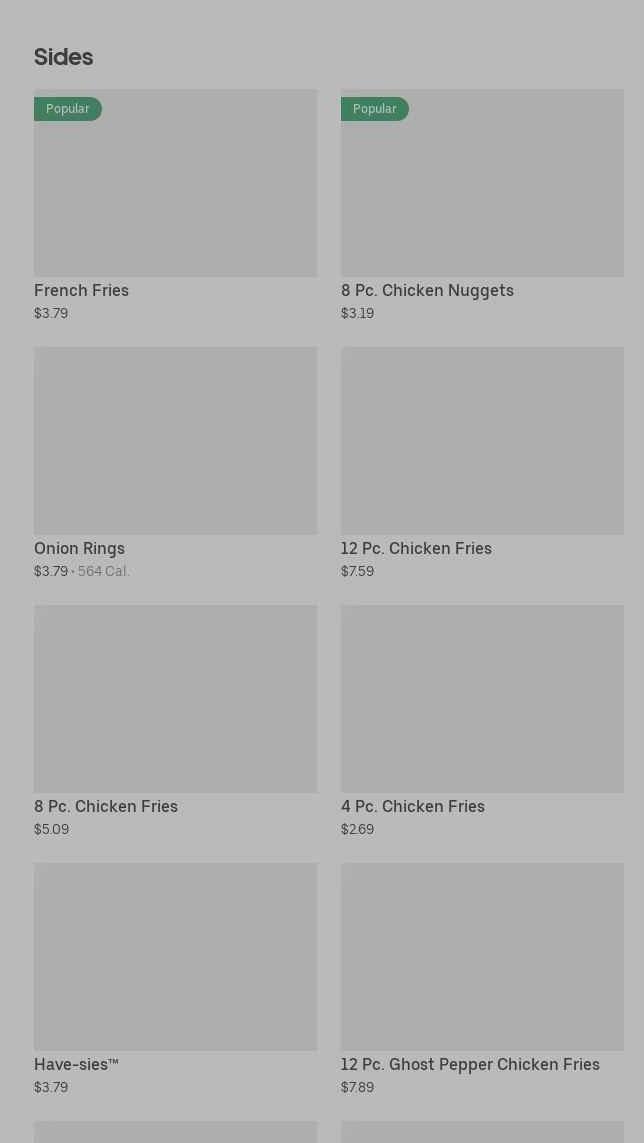Click the Sides section heading

63,57
